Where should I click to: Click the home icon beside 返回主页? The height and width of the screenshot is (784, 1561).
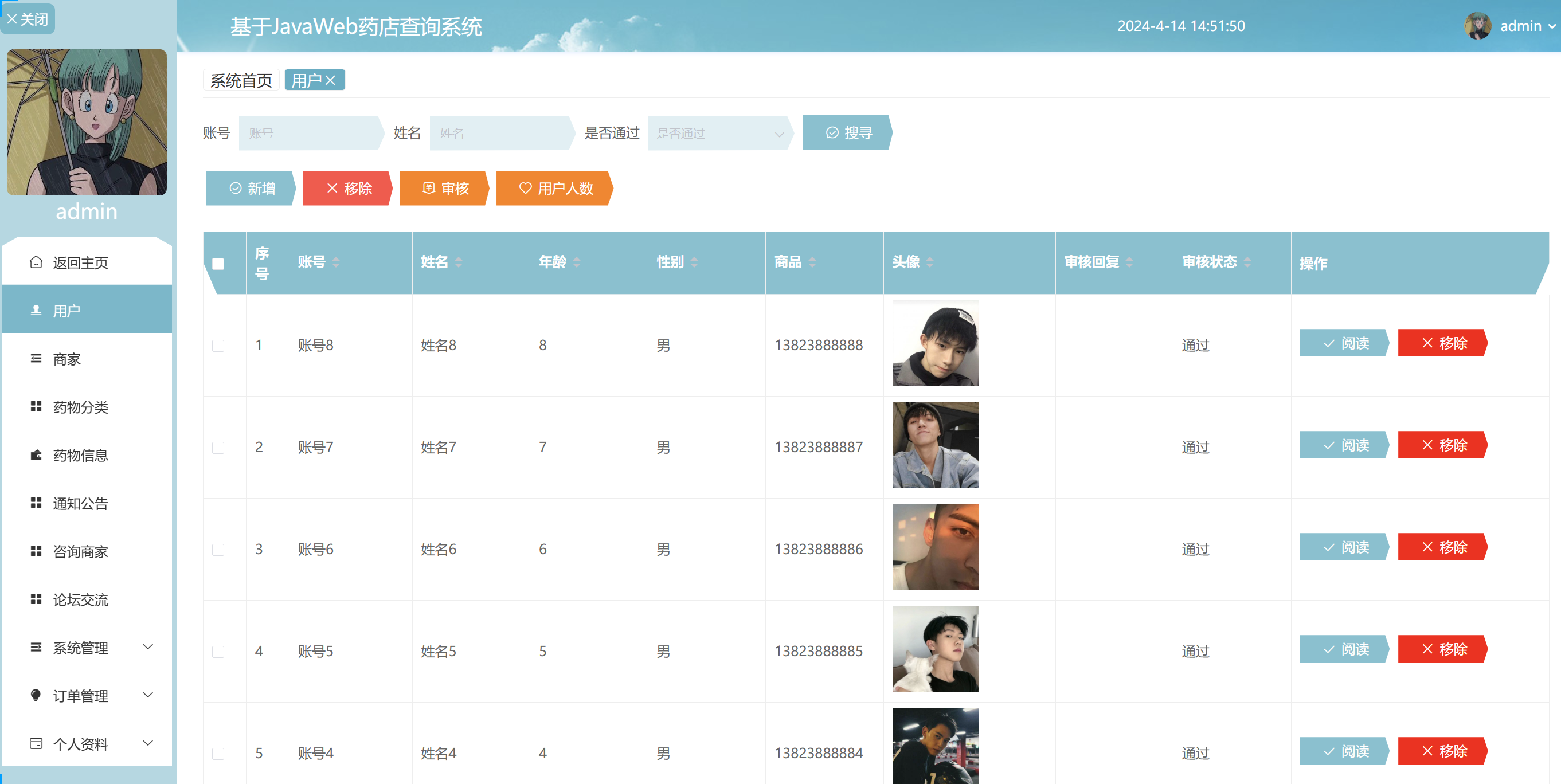(x=36, y=262)
